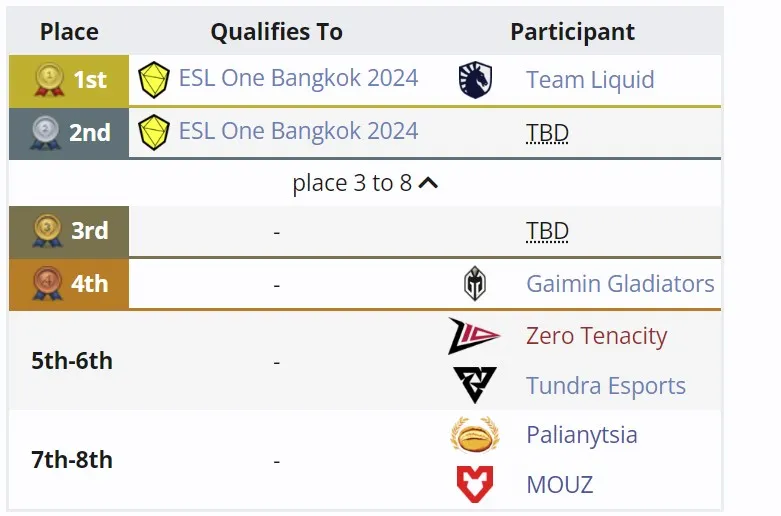
Task: Click the chevron arrow beside place 3 to 8
Action: pos(428,183)
